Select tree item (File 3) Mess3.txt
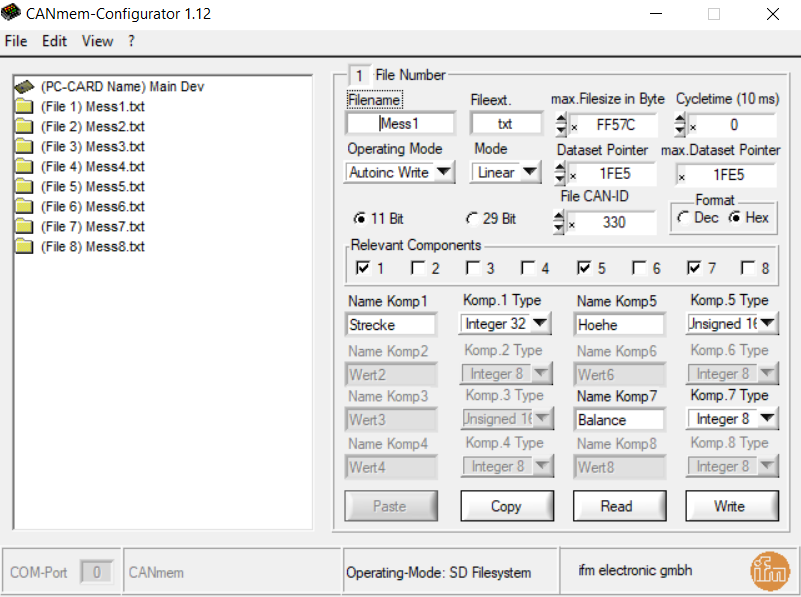 pos(92,147)
